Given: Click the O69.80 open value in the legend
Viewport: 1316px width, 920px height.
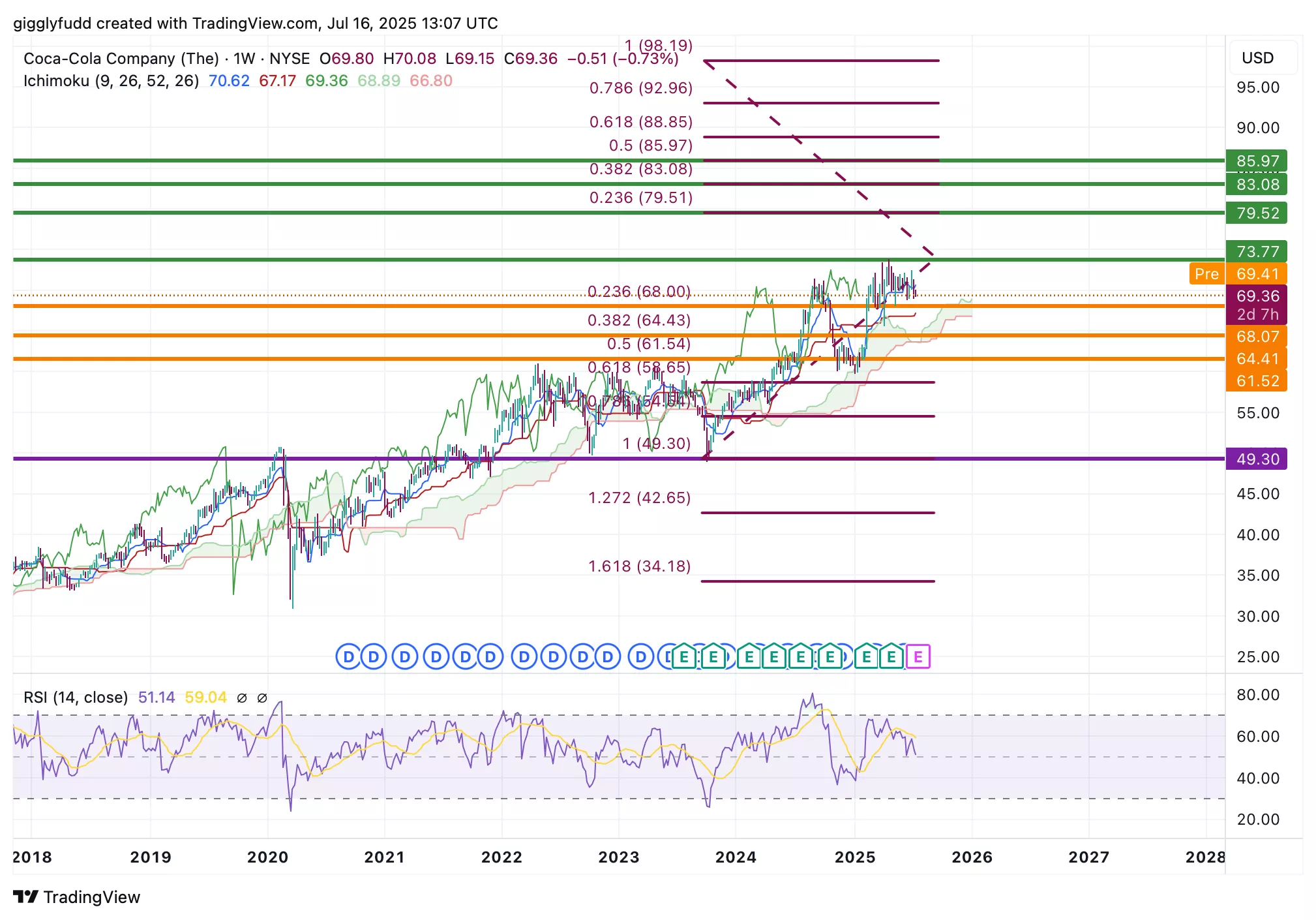Looking at the screenshot, I should (x=346, y=59).
